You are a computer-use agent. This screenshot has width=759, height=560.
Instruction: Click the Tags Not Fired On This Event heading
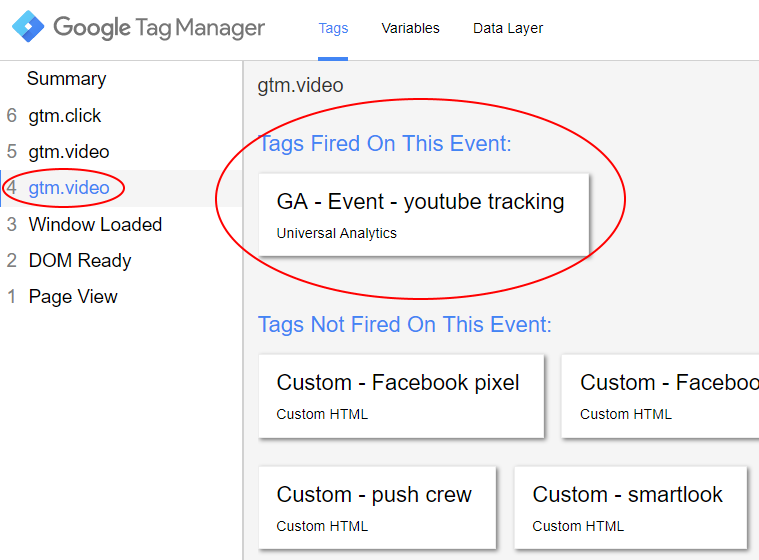[x=405, y=324]
